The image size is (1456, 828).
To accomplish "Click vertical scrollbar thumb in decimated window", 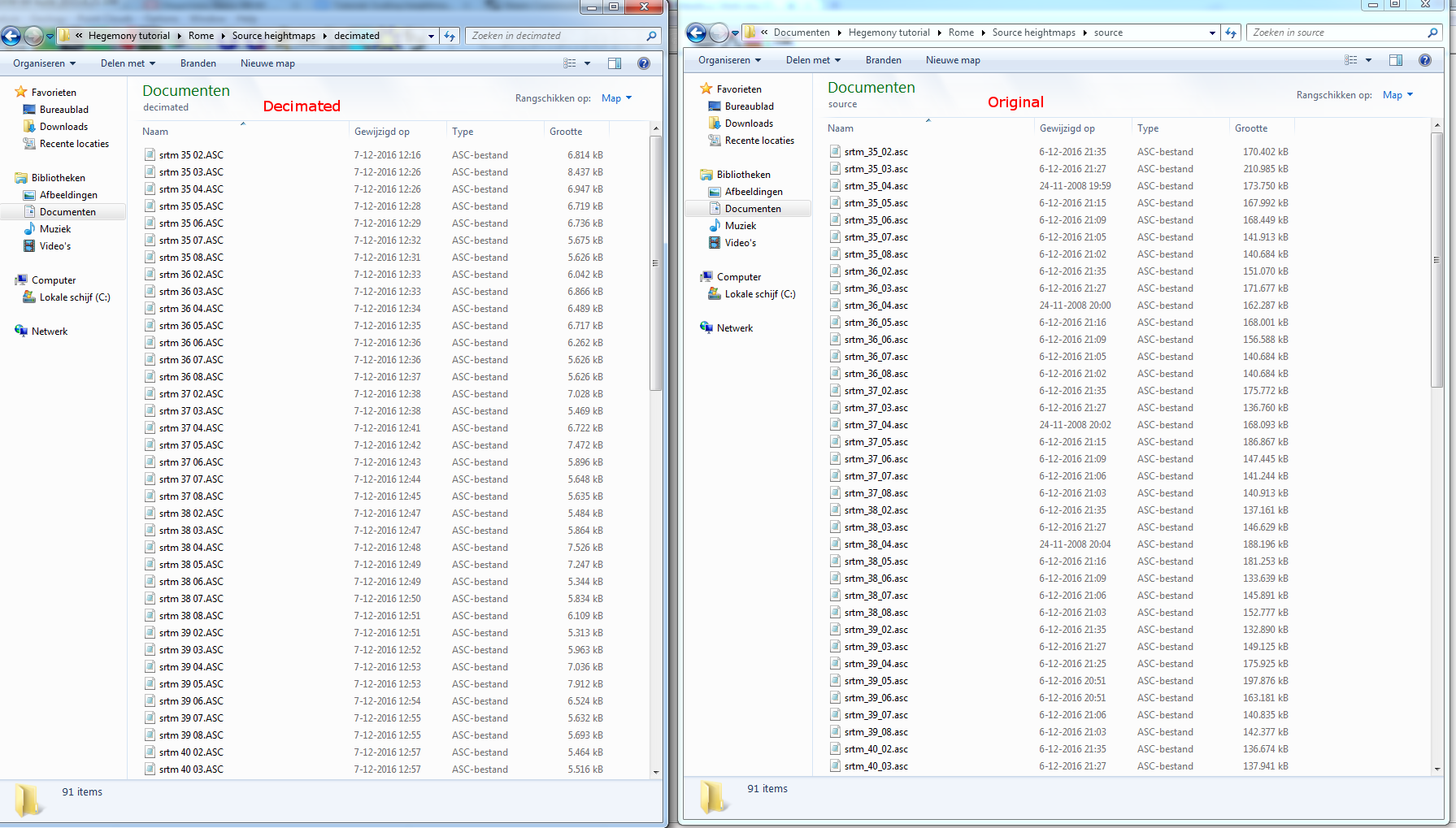I will tap(655, 262).
